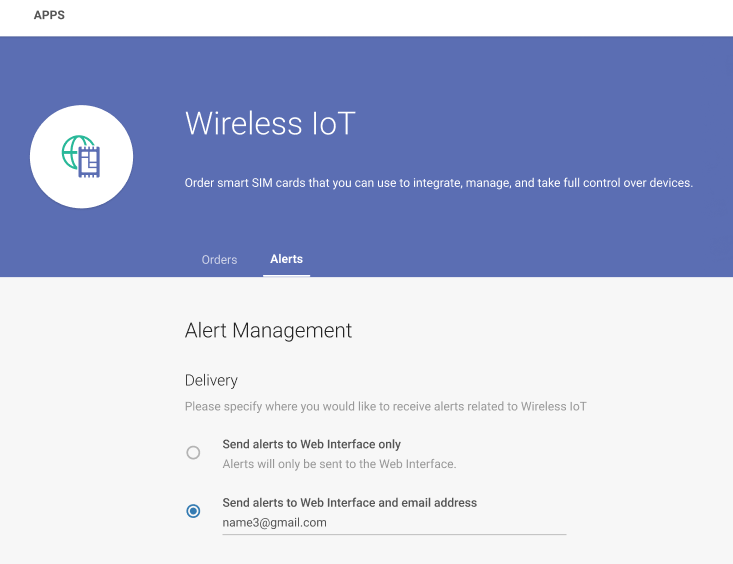Click the APPS link in header
This screenshot has width=733, height=564.
click(50, 16)
